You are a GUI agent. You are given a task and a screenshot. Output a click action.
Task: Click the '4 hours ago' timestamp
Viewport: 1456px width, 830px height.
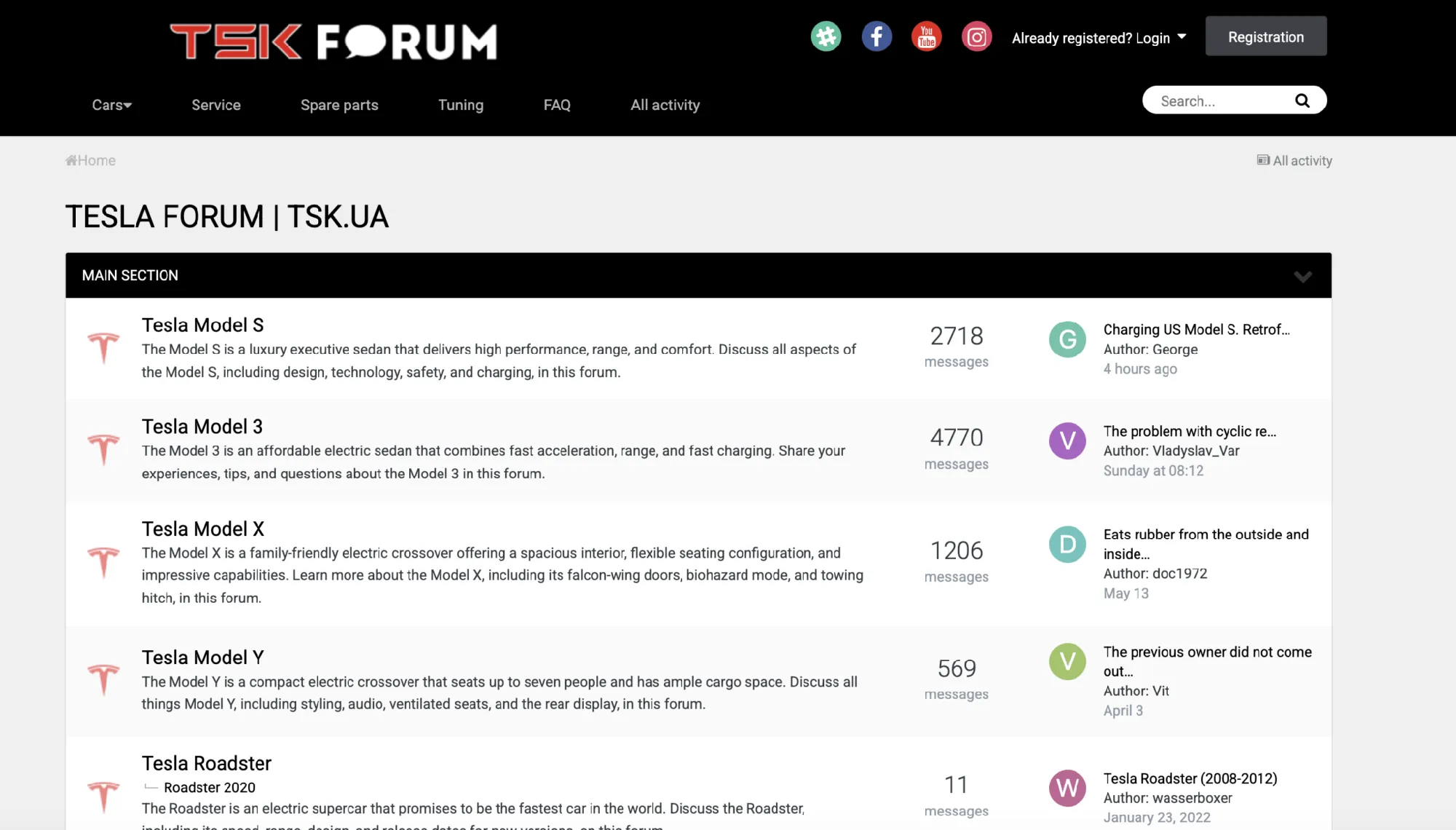click(1140, 368)
